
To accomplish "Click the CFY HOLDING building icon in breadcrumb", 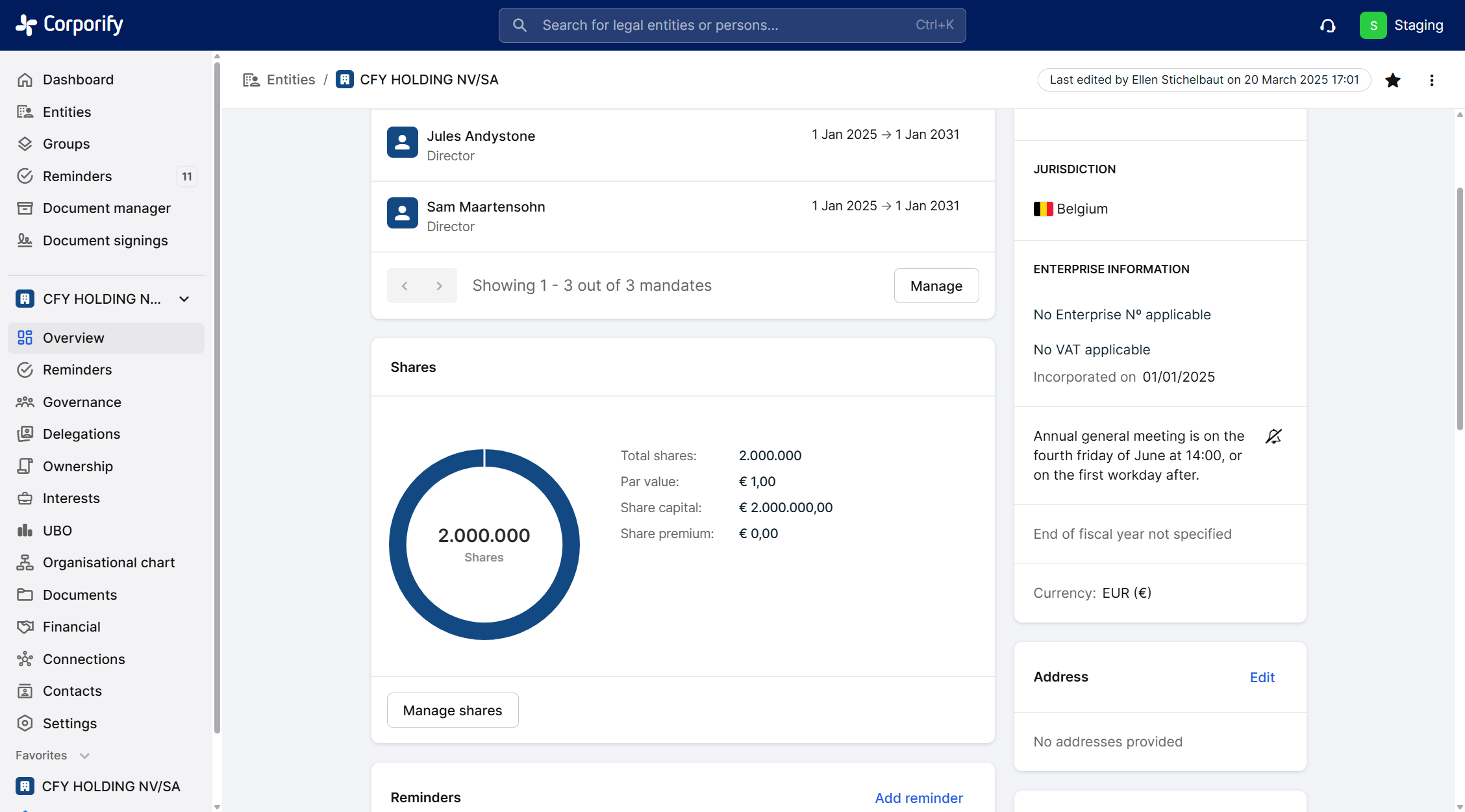I will coord(345,80).
